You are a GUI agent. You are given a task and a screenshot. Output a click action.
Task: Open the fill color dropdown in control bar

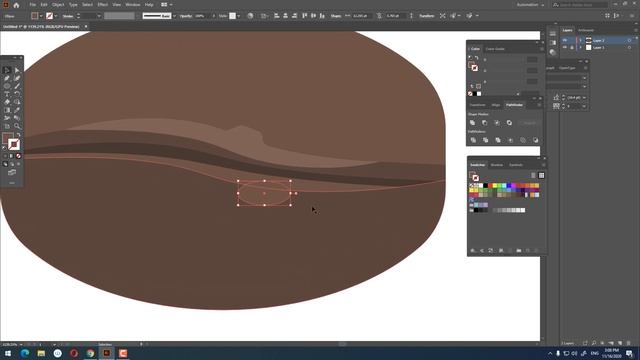[41, 16]
